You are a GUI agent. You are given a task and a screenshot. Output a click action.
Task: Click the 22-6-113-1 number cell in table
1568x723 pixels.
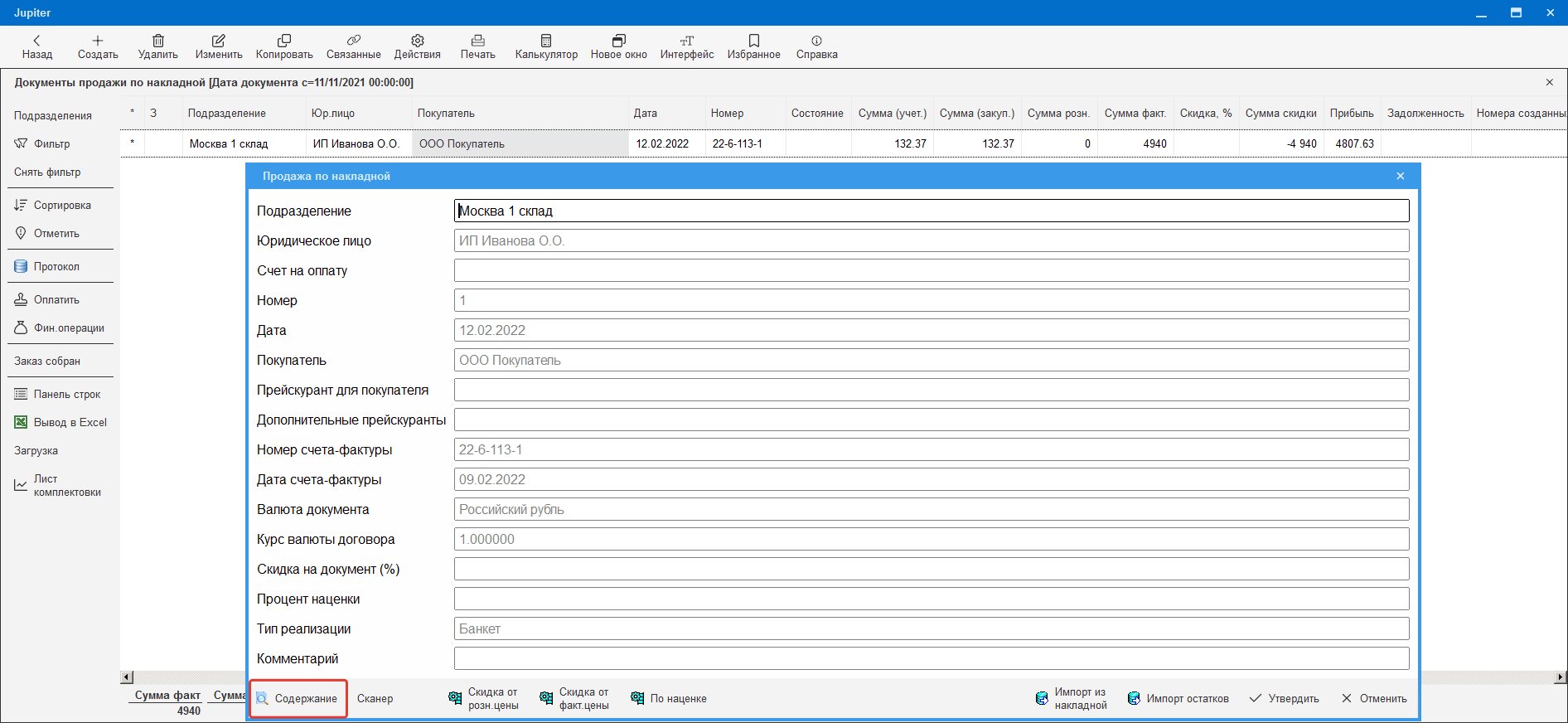pos(745,143)
